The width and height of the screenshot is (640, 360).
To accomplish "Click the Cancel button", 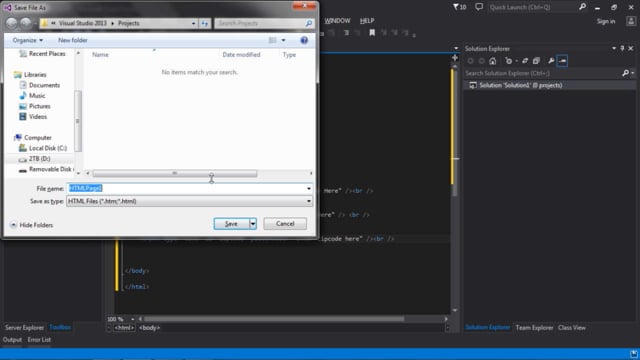I will (x=285, y=224).
